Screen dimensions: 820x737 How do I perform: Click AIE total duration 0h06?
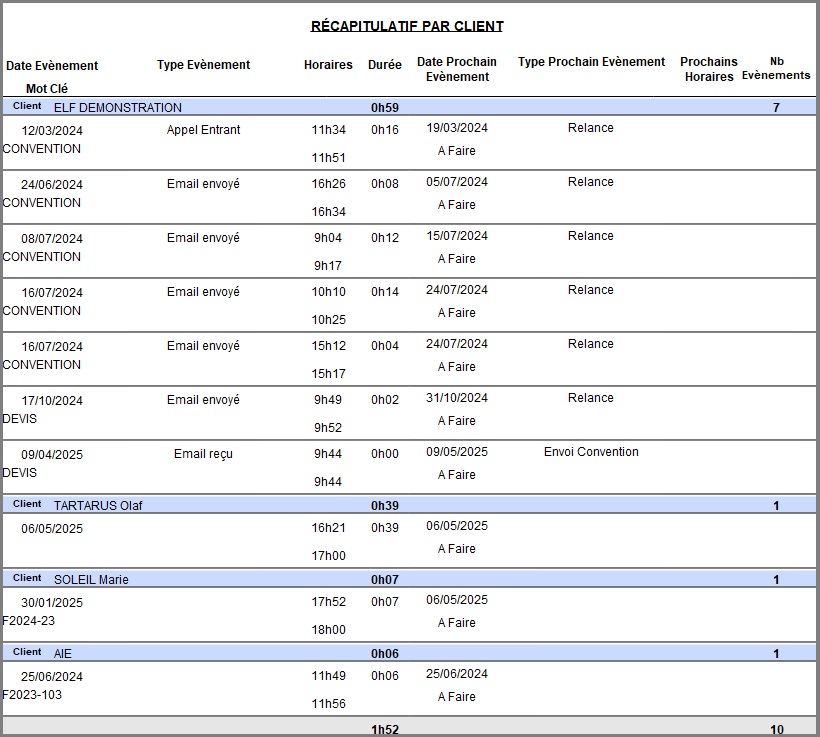click(385, 653)
